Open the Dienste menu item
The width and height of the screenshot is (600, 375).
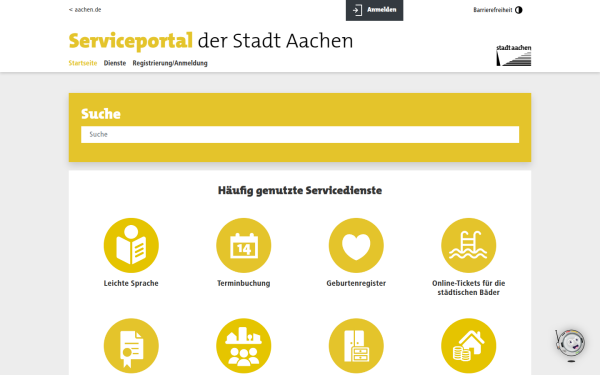point(115,63)
